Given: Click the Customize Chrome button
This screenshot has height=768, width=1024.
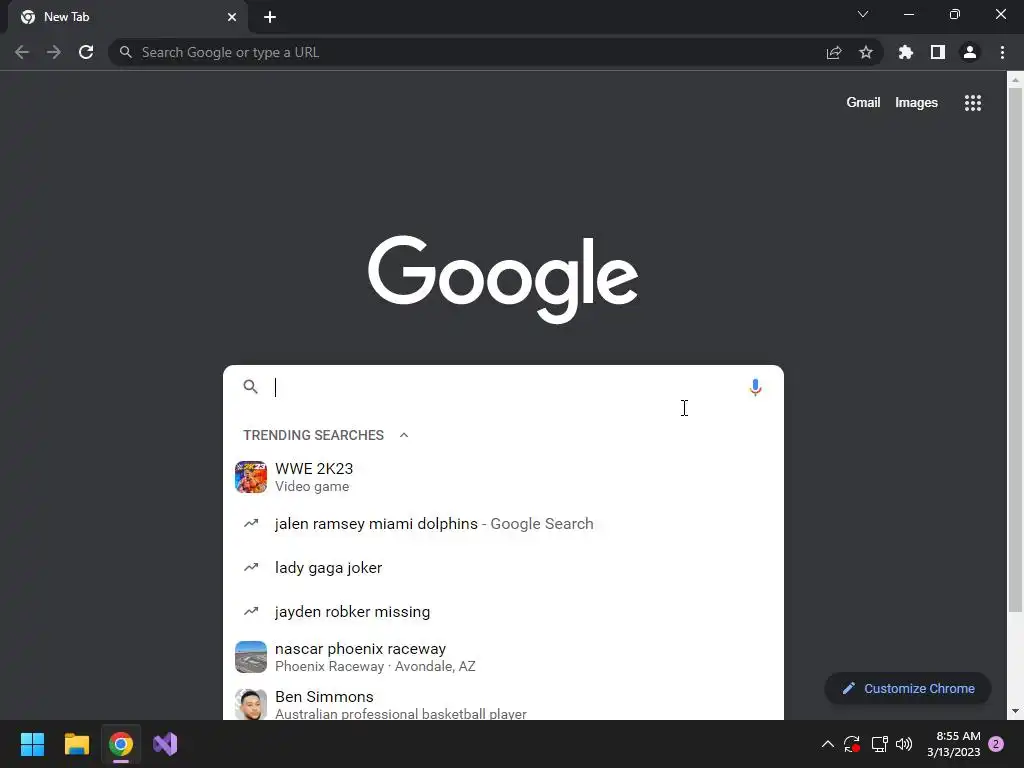Looking at the screenshot, I should (x=908, y=688).
